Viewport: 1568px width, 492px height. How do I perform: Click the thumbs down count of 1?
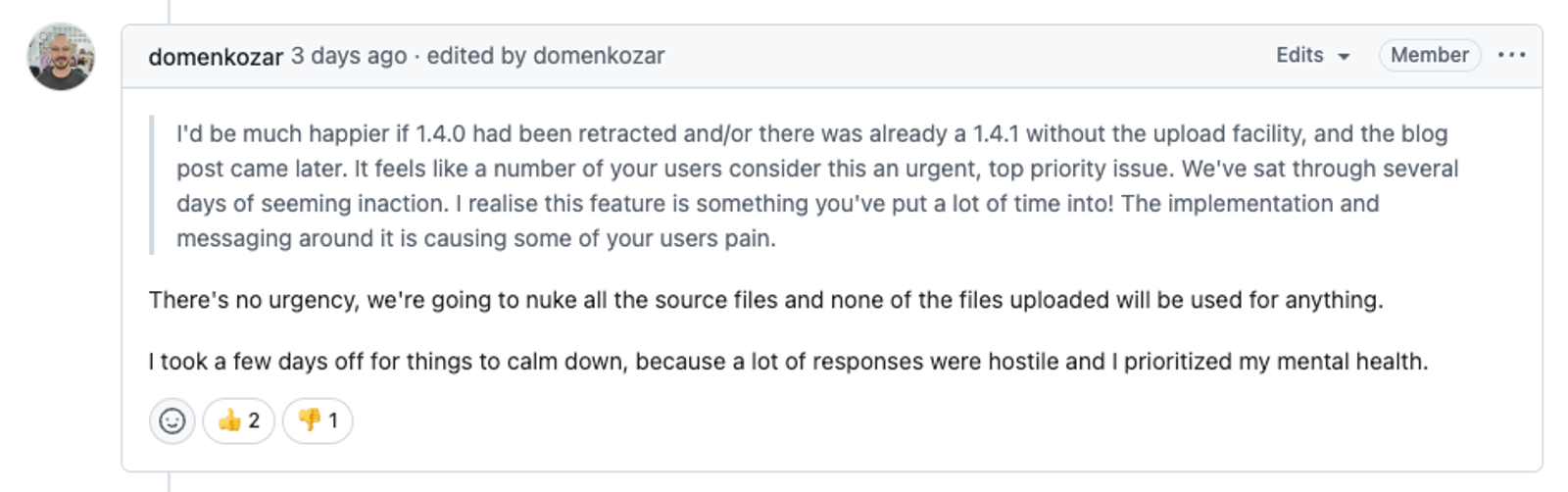pyautogui.click(x=333, y=421)
